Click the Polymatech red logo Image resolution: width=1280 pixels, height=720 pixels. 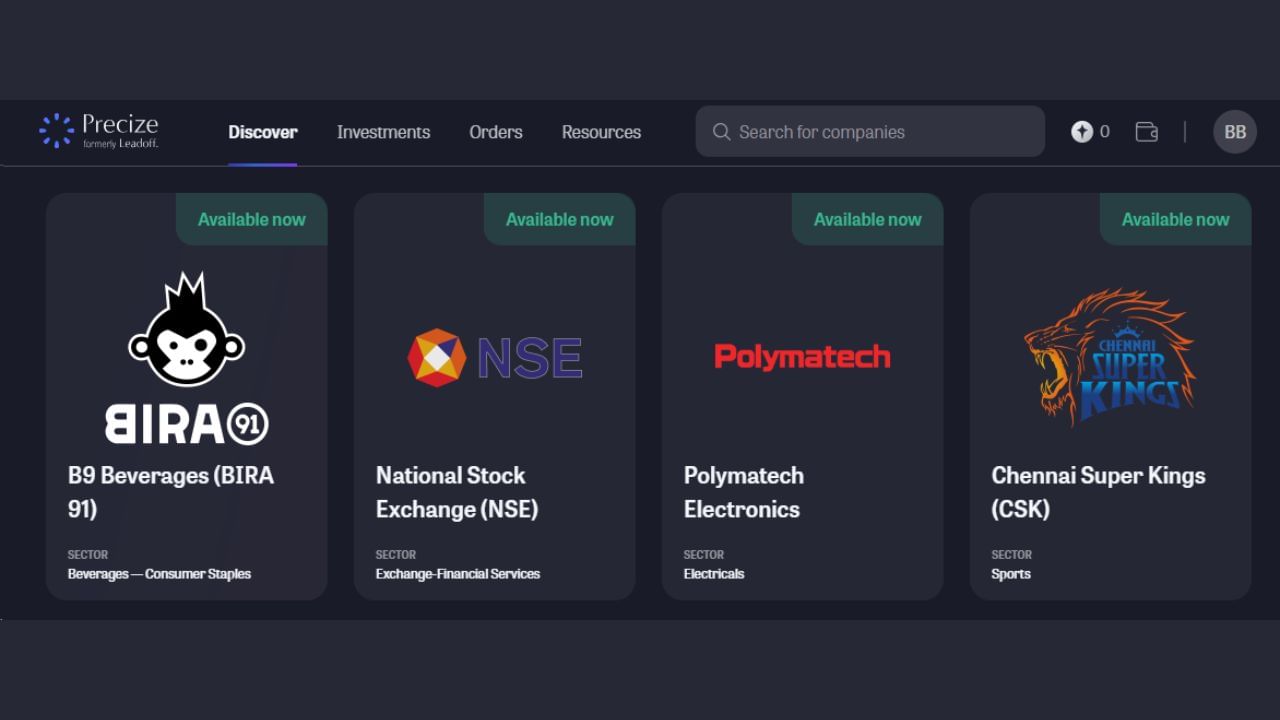(802, 357)
